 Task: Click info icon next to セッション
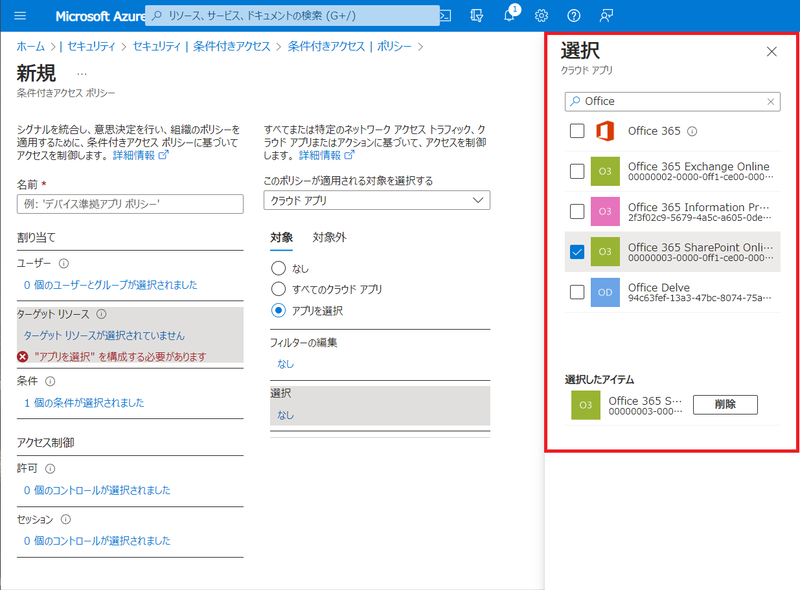66,520
